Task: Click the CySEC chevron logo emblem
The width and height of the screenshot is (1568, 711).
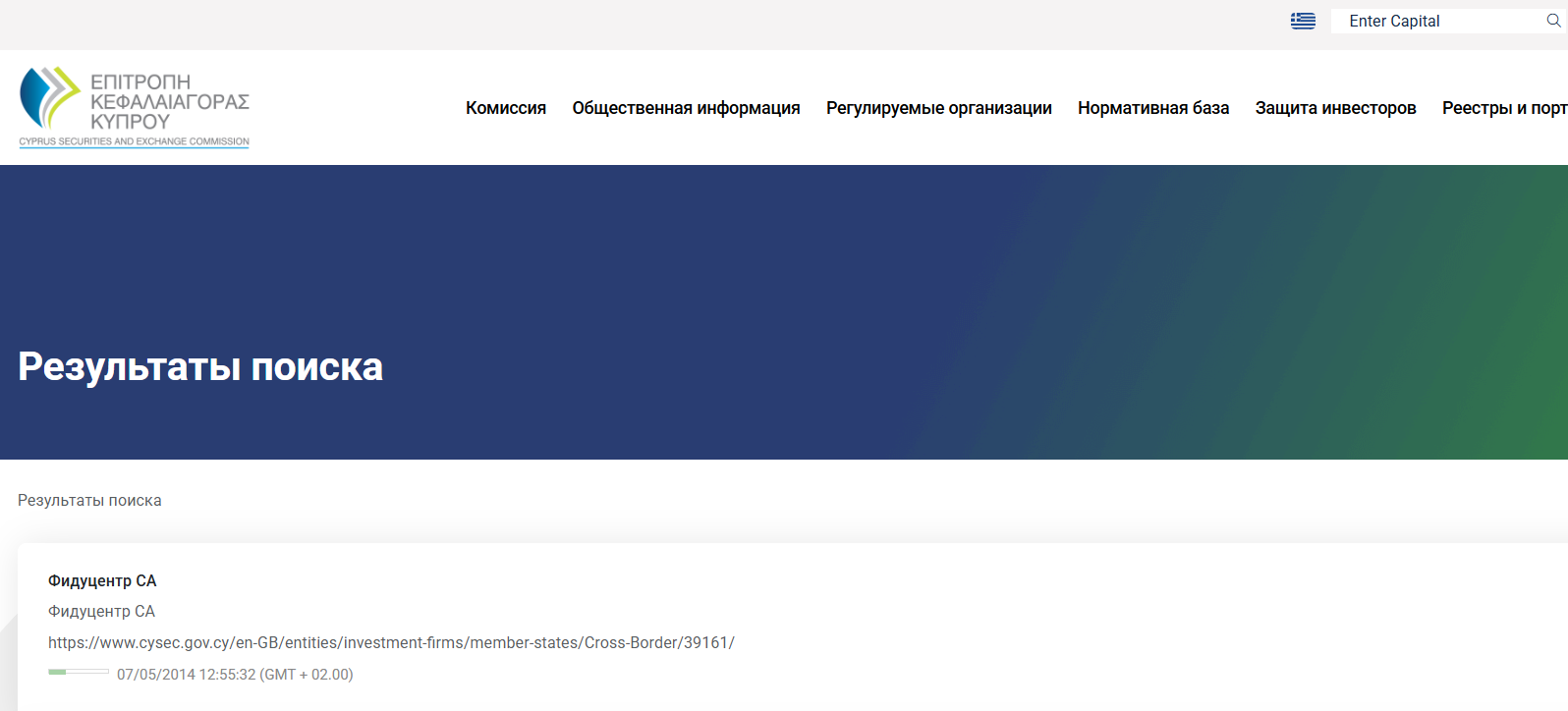Action: (49, 97)
